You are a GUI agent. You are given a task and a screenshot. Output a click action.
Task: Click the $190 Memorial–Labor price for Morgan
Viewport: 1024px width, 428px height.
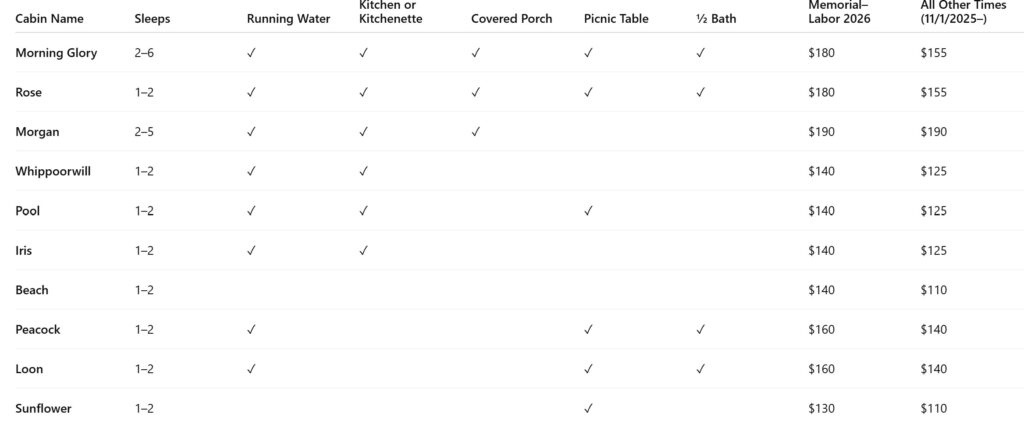[x=821, y=132]
